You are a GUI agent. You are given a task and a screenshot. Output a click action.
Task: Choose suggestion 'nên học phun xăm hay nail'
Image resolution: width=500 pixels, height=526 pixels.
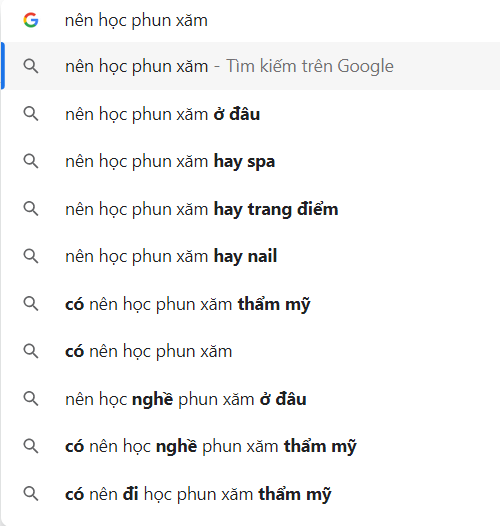click(x=251, y=256)
